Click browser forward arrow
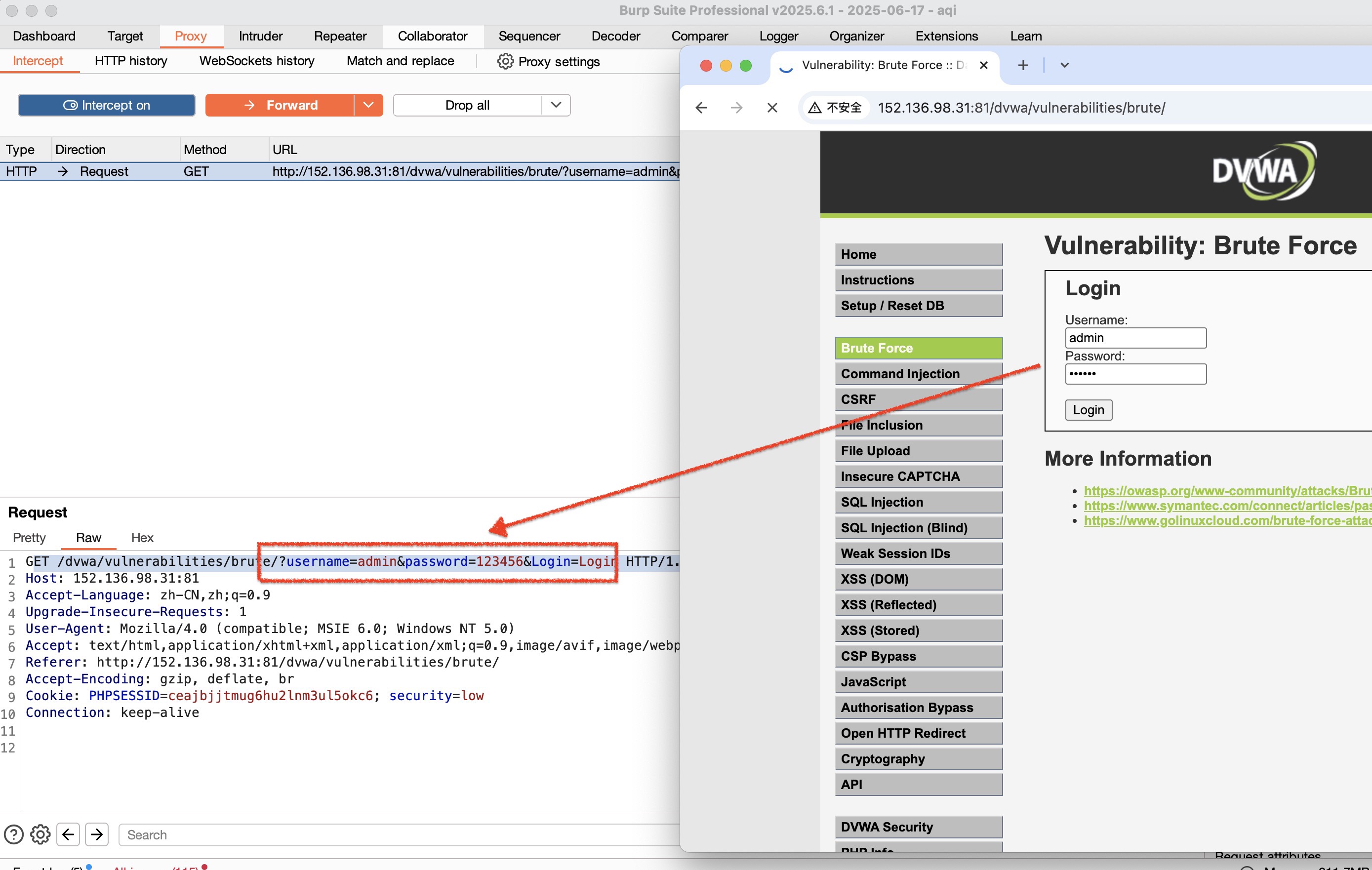The image size is (1372, 870). click(x=737, y=108)
